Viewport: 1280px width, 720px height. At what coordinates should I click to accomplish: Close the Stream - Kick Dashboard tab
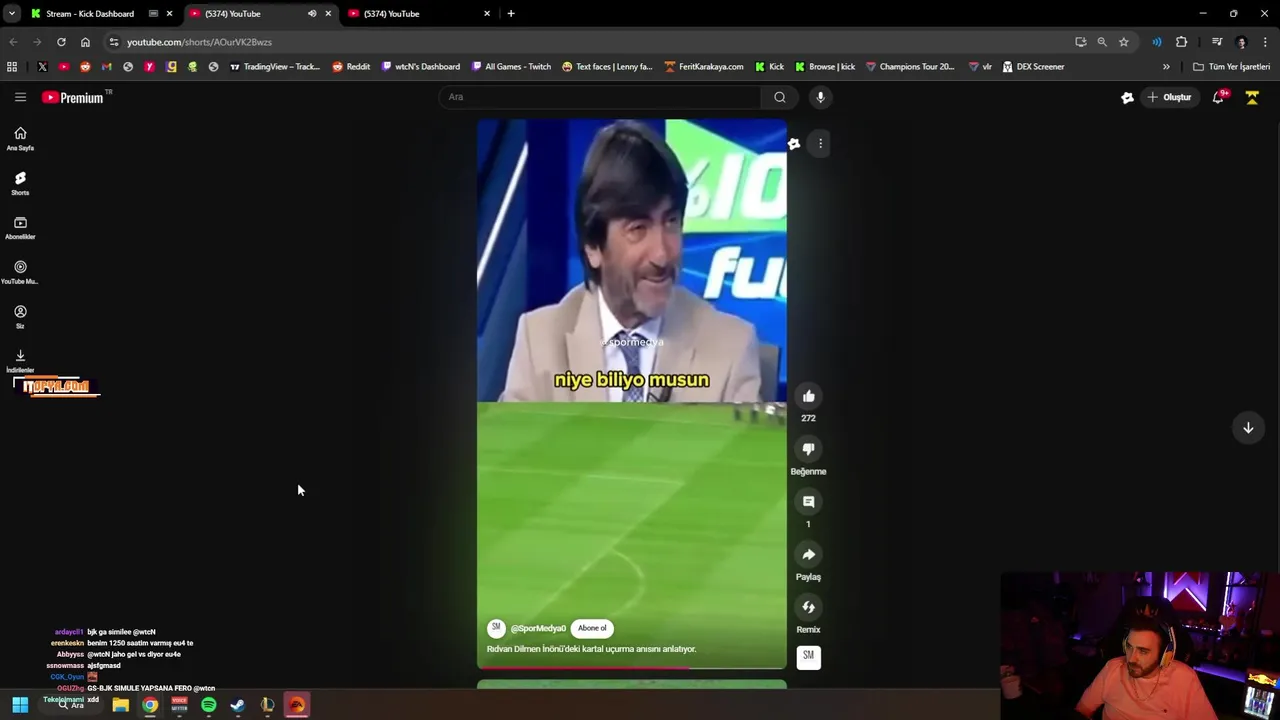[x=169, y=14]
